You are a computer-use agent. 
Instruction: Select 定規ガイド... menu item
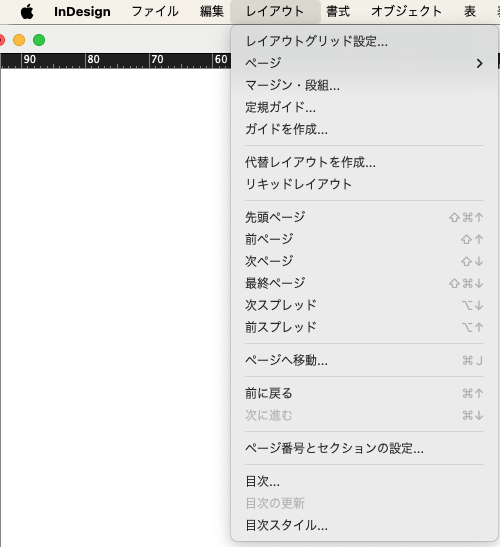pyautogui.click(x=364, y=107)
